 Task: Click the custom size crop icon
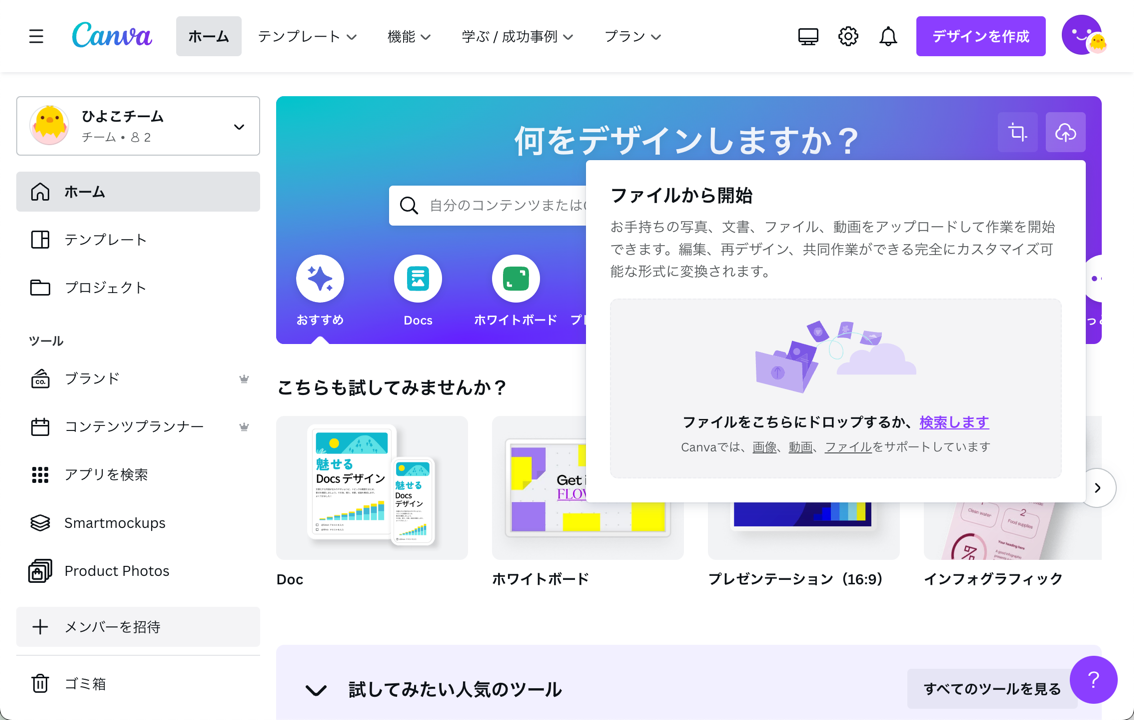(x=1018, y=132)
